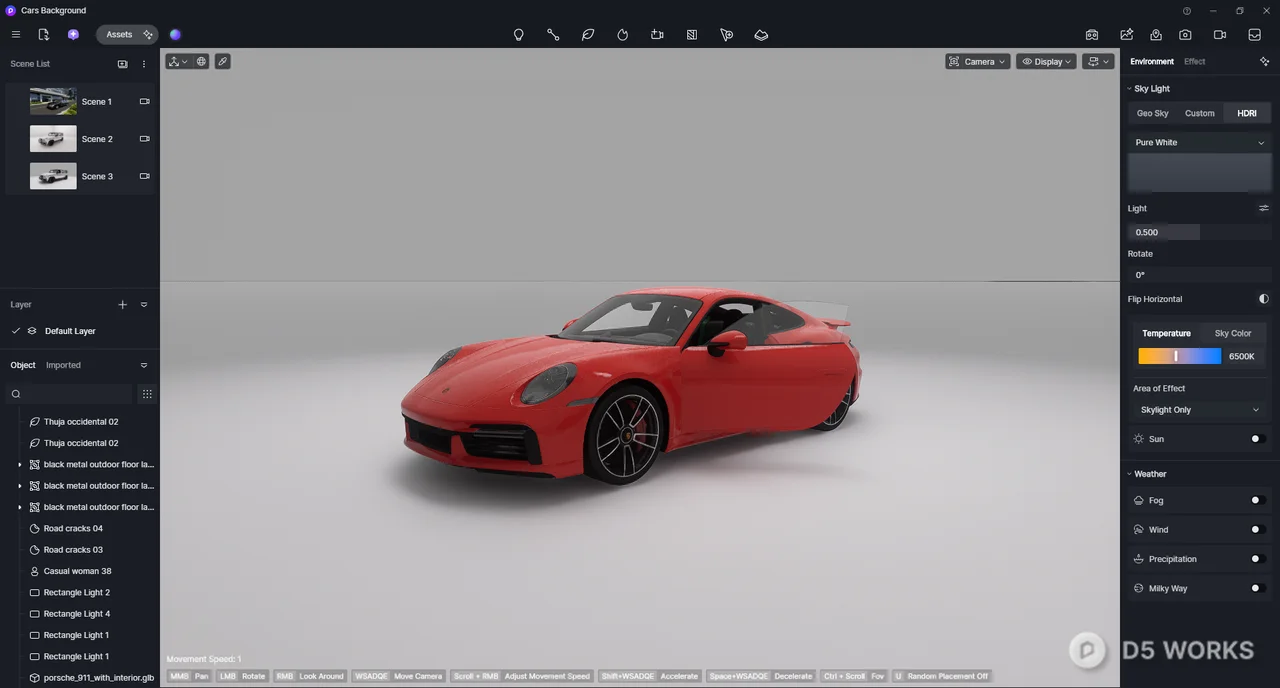The width and height of the screenshot is (1280, 688).
Task: Collapse the Sky Light section
Action: click(x=1129, y=88)
